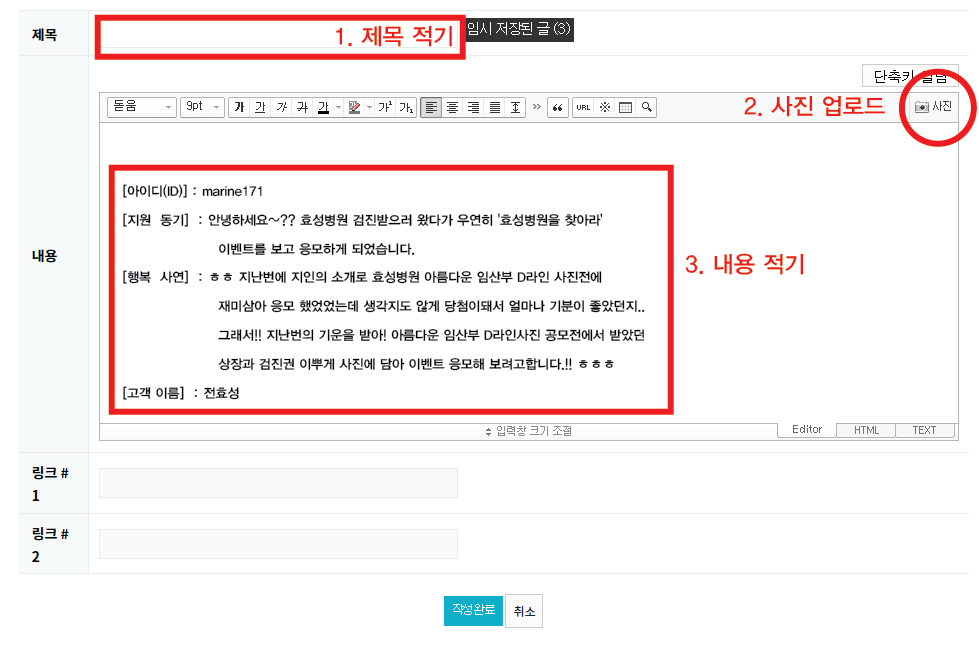The width and height of the screenshot is (979, 656).
Task: Open the 돋움 font family dropdown
Action: (x=142, y=107)
